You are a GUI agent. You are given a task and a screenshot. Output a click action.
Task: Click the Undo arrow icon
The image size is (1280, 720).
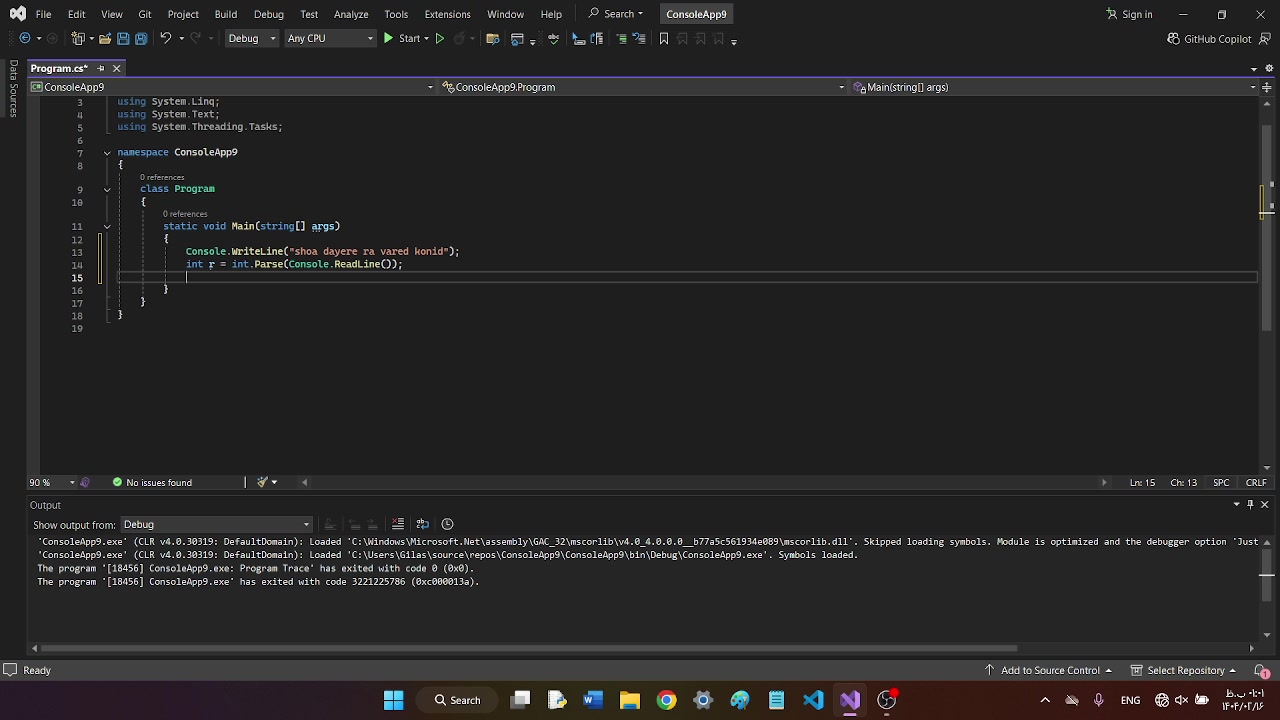pyautogui.click(x=166, y=39)
